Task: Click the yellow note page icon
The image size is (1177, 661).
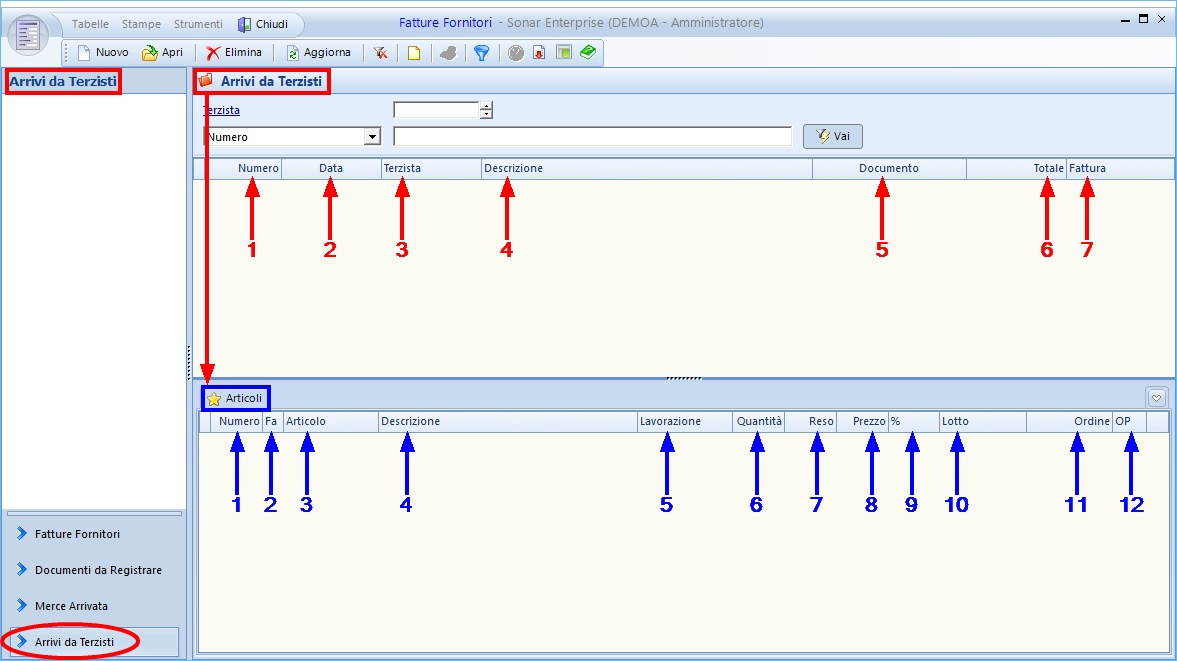Action: click(x=413, y=53)
